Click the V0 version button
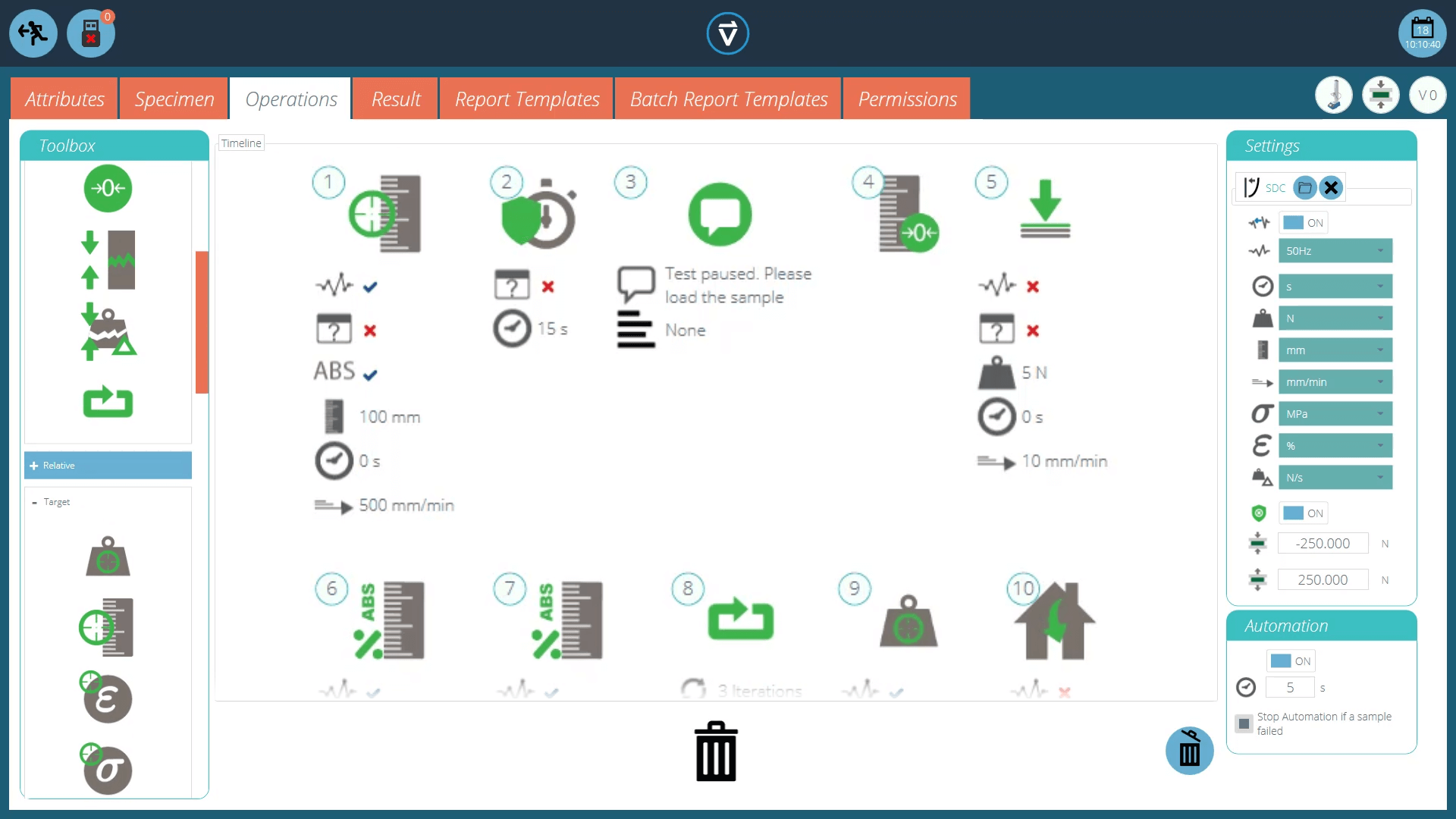Screen dimensions: 1456x819 [x=1428, y=96]
